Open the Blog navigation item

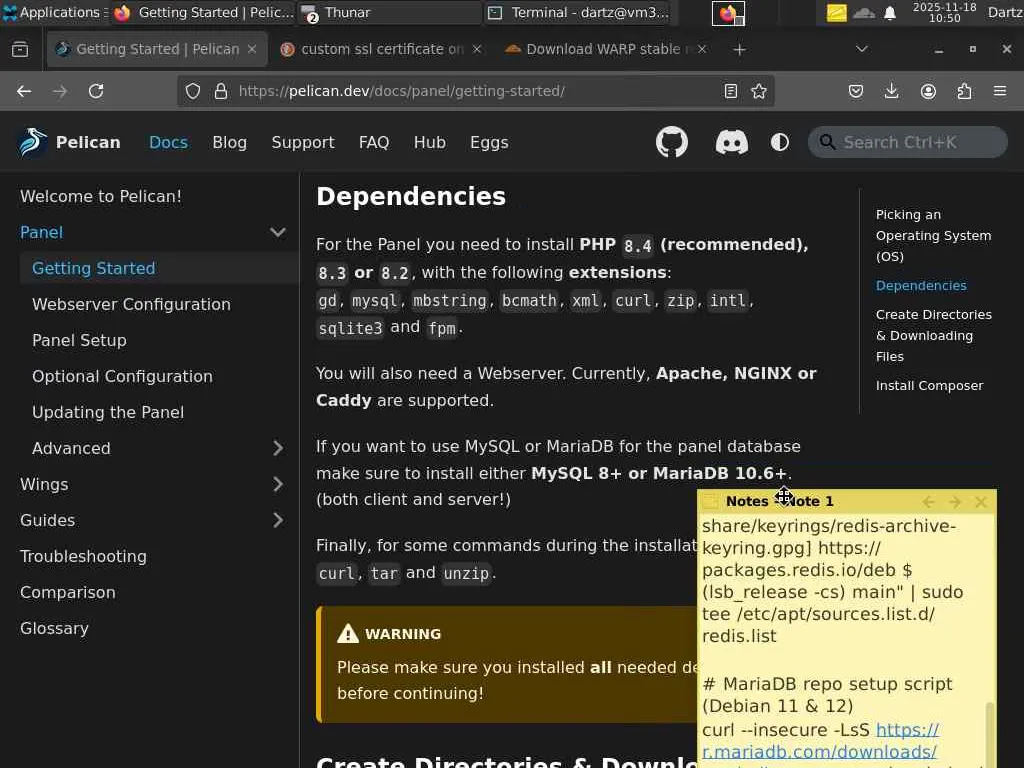pyautogui.click(x=229, y=142)
